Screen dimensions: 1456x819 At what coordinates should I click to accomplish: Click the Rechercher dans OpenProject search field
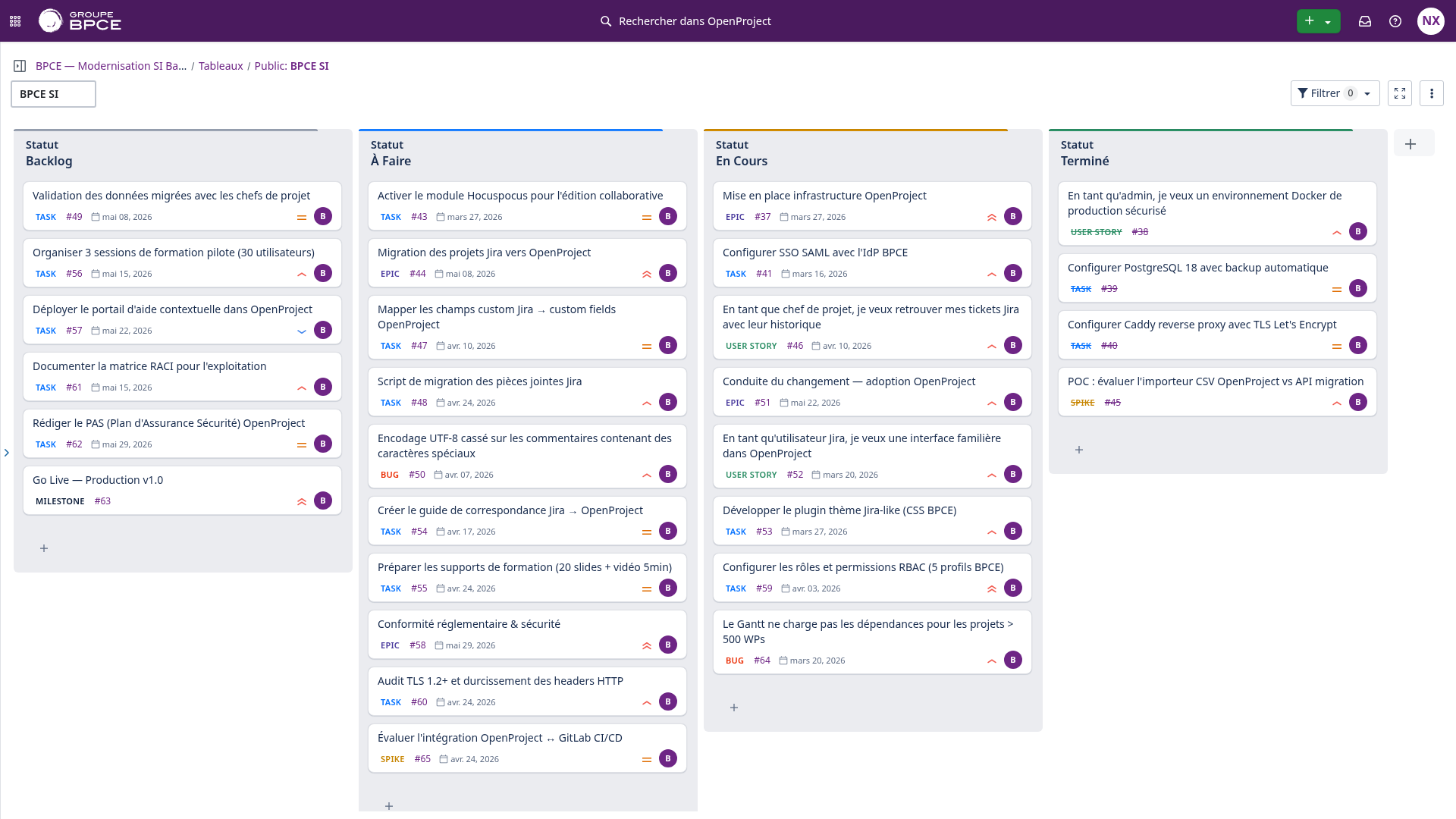(694, 20)
